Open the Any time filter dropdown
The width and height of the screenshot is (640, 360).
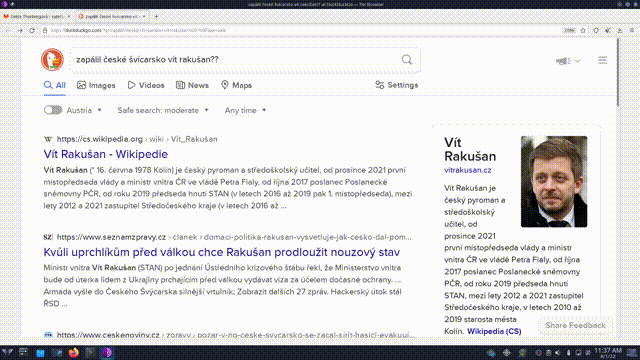[x=245, y=110]
